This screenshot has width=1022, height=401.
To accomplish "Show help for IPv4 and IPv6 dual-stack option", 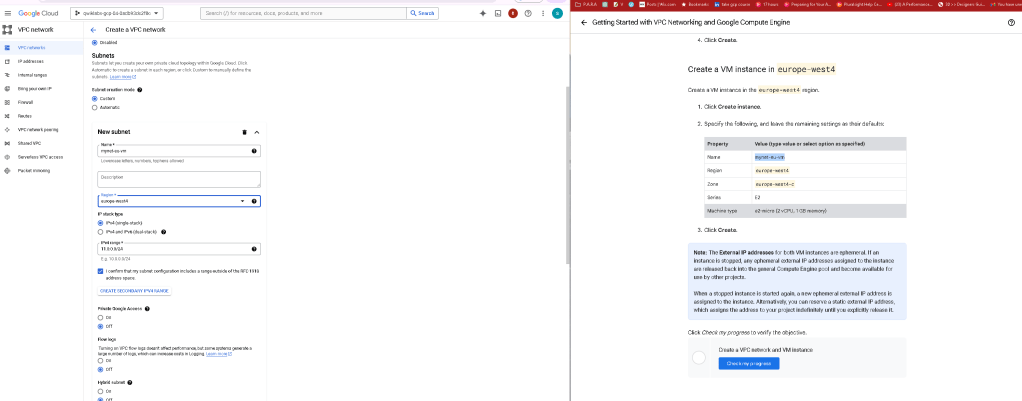I will (x=164, y=231).
